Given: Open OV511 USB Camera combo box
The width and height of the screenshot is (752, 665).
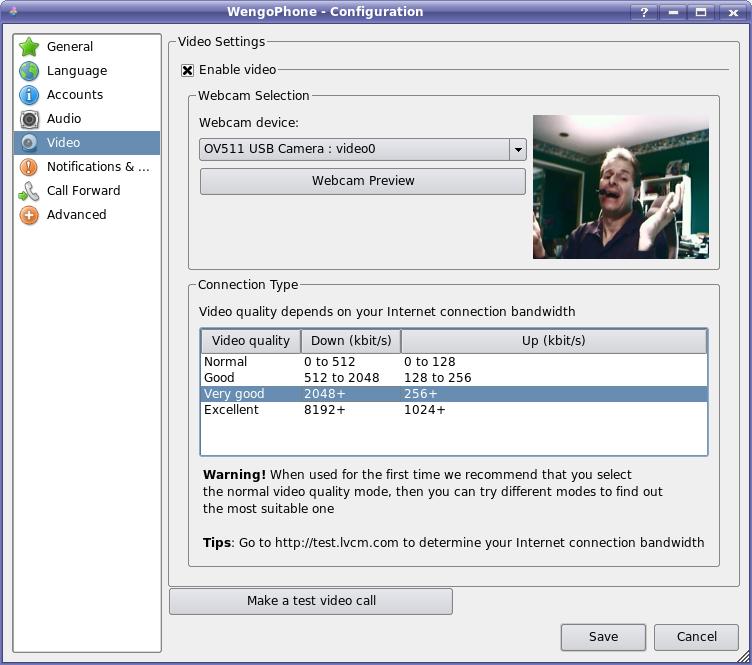Looking at the screenshot, I should (354, 149).
